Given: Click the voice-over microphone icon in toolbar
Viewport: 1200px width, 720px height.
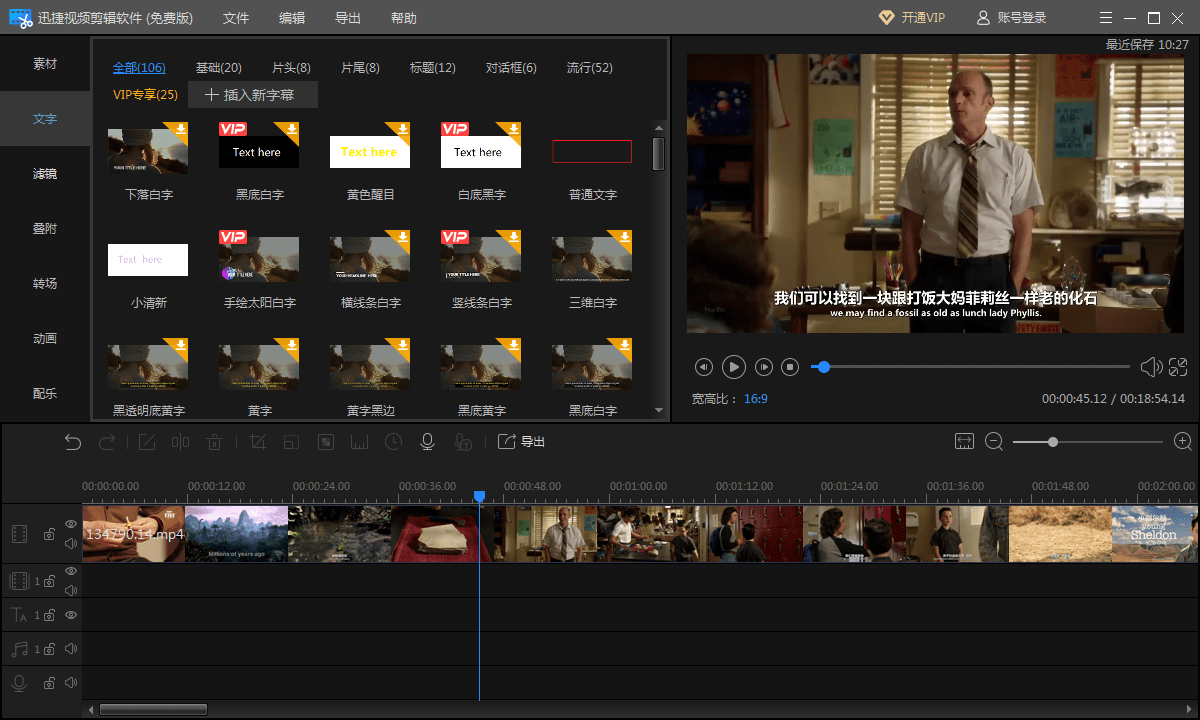Looking at the screenshot, I should click(427, 442).
